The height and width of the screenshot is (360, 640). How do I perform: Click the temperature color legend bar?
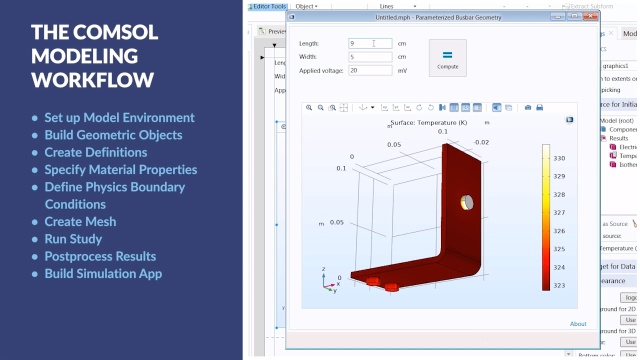coord(546,217)
